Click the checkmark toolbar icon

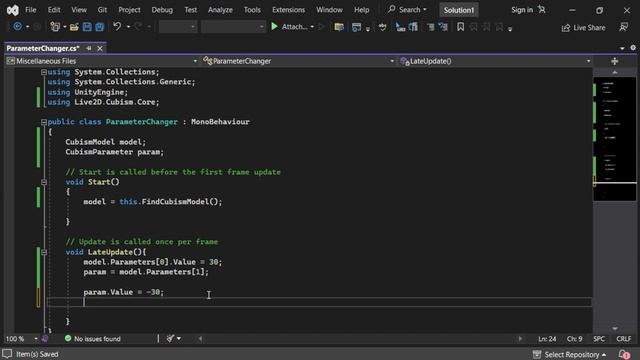coord(382,27)
